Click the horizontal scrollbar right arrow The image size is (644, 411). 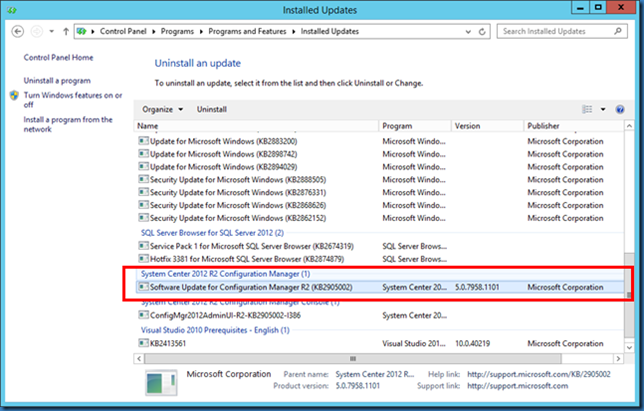pos(618,359)
